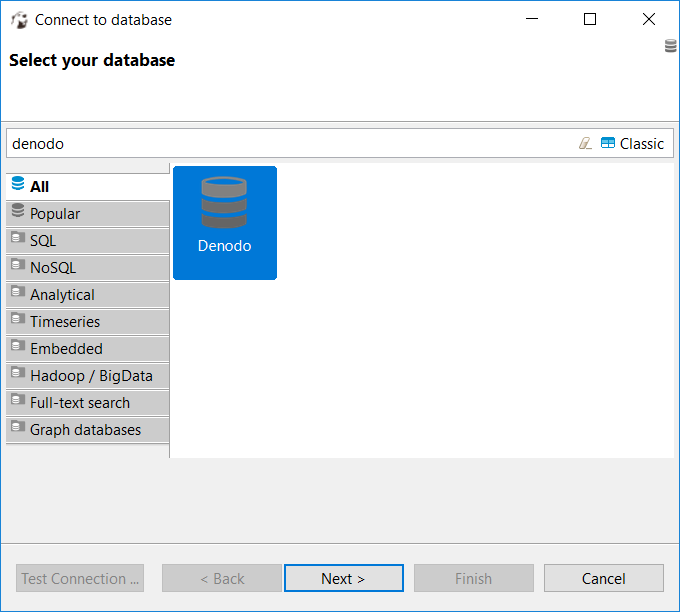Screen dimensions: 680x612
Task: Click the Classic view table icon
Action: coord(608,143)
